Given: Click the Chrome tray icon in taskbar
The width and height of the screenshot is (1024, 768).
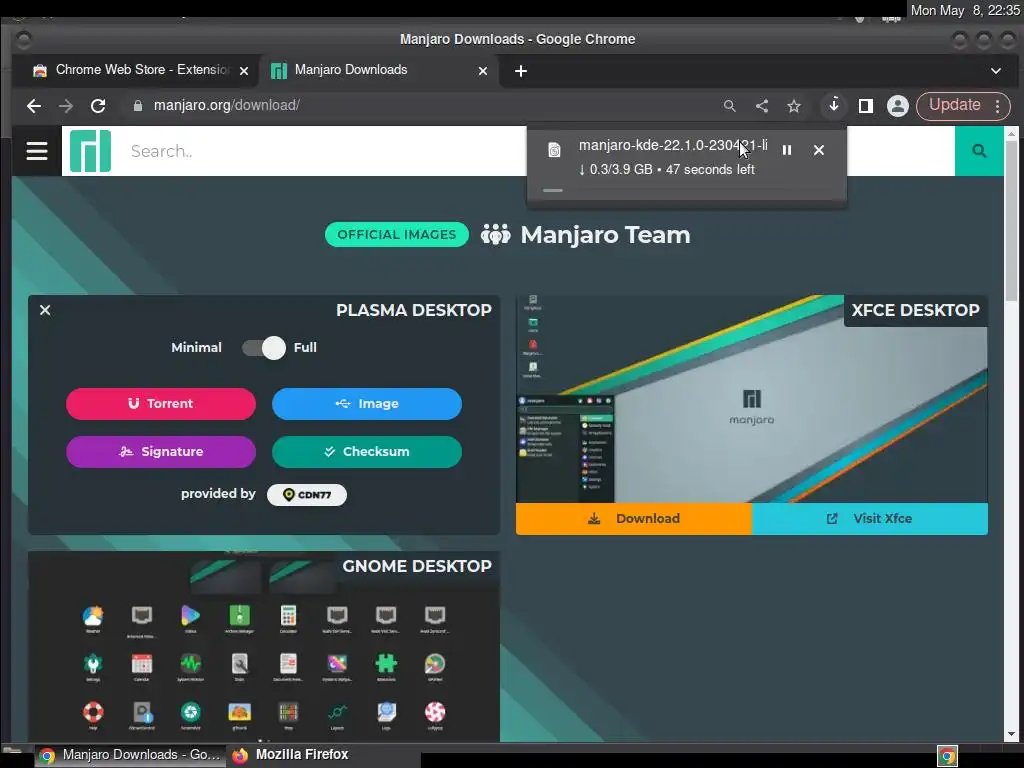Looking at the screenshot, I should pos(947,756).
